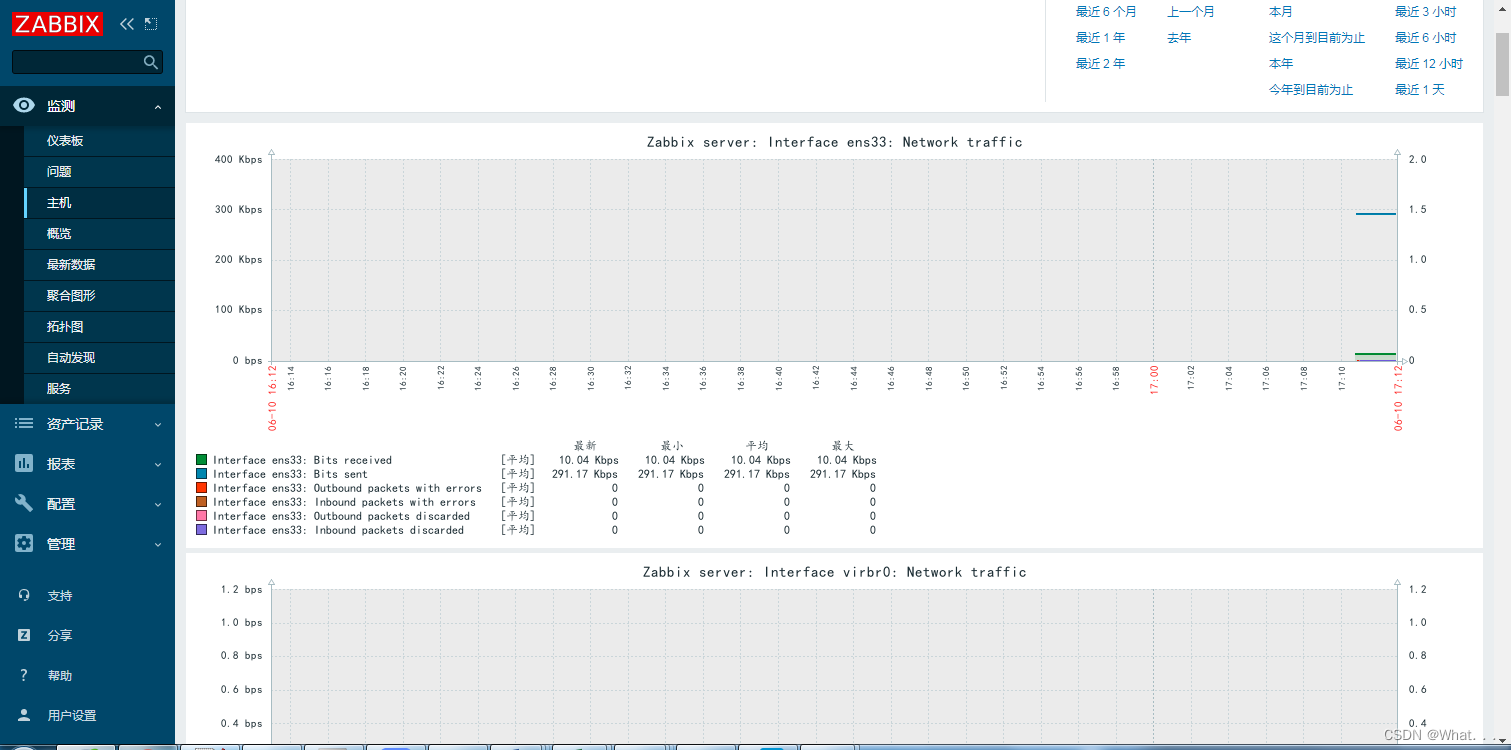
Task: Select time range 最近 12 小时
Action: pyautogui.click(x=1429, y=64)
